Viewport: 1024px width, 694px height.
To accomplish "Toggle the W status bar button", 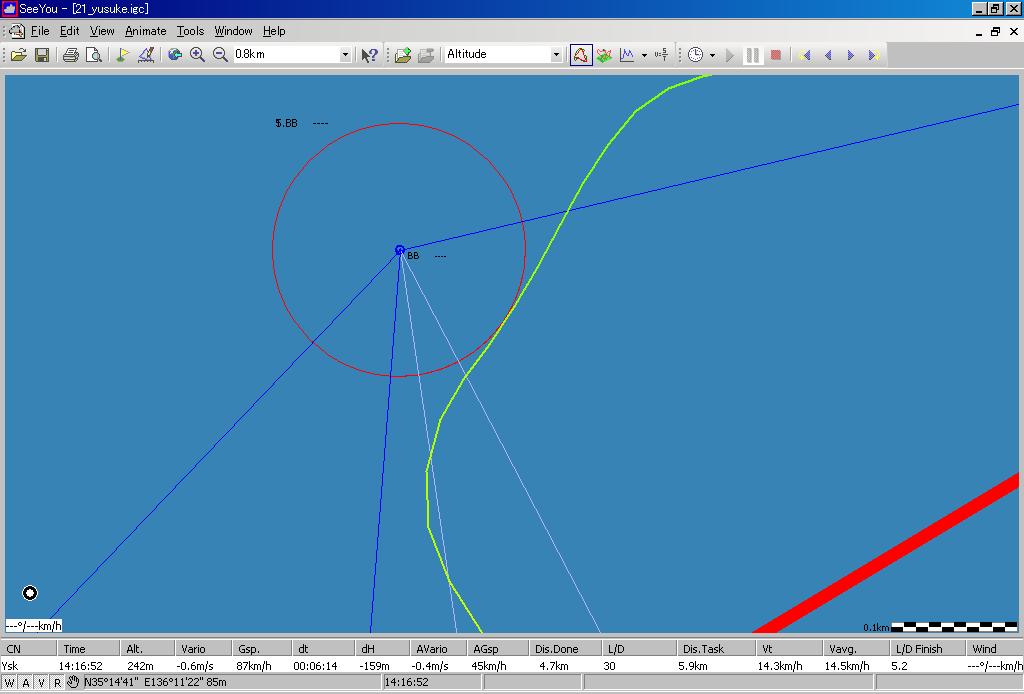I will 9,683.
